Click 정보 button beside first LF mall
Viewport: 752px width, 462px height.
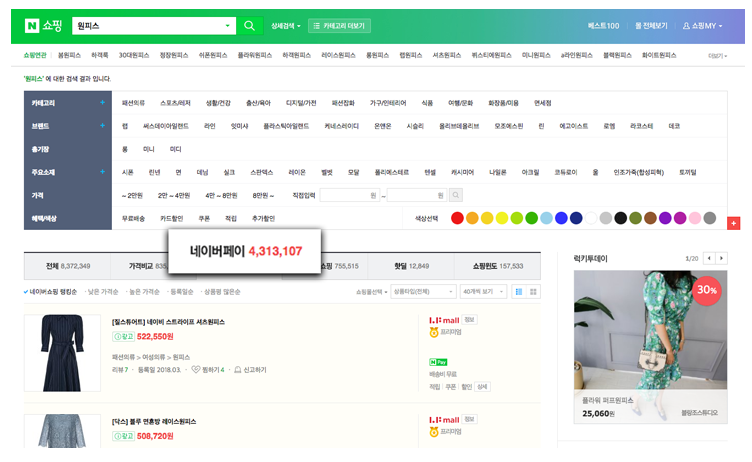pyautogui.click(x=469, y=320)
